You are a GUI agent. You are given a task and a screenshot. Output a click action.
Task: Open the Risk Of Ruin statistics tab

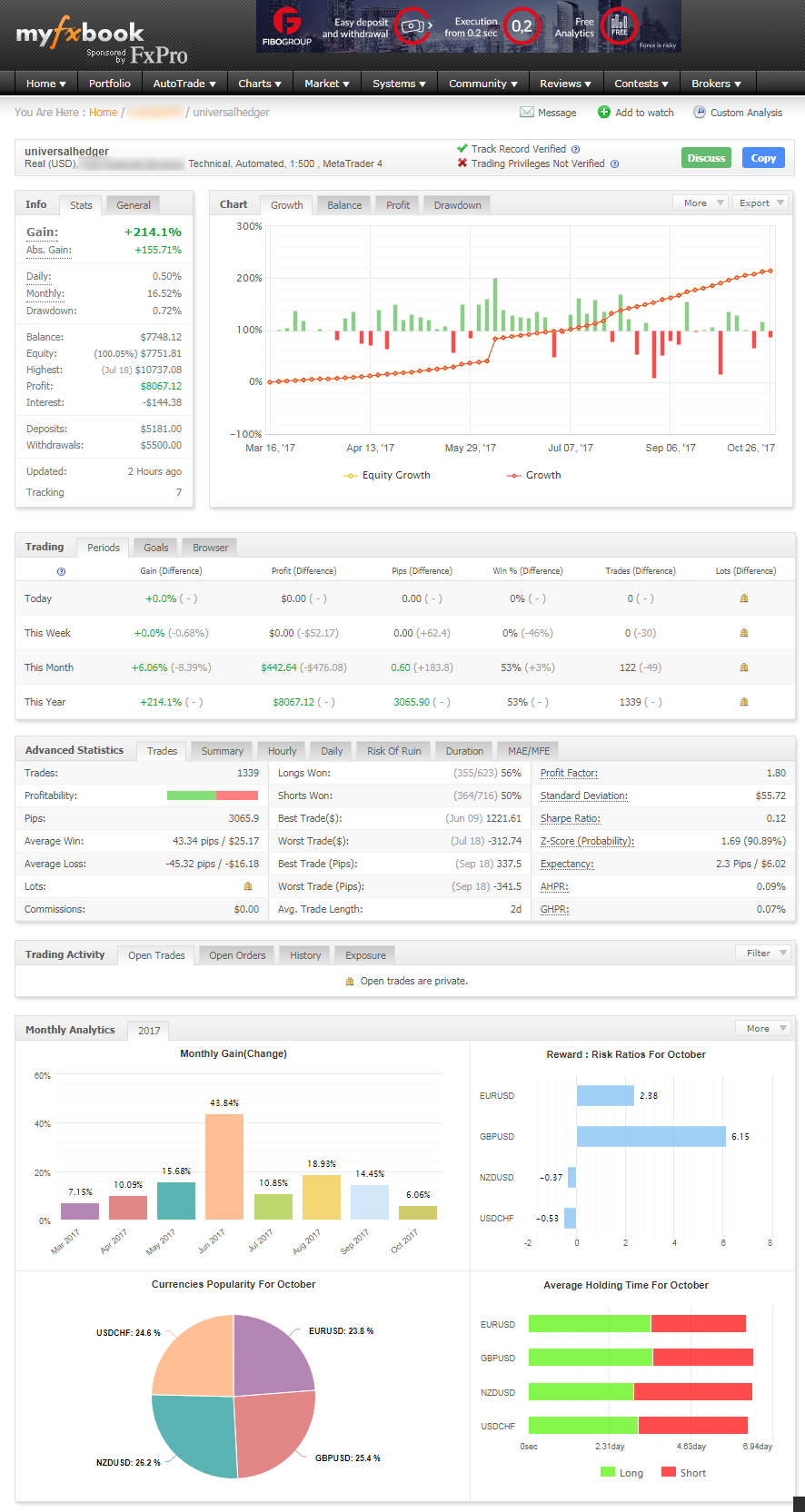(393, 751)
